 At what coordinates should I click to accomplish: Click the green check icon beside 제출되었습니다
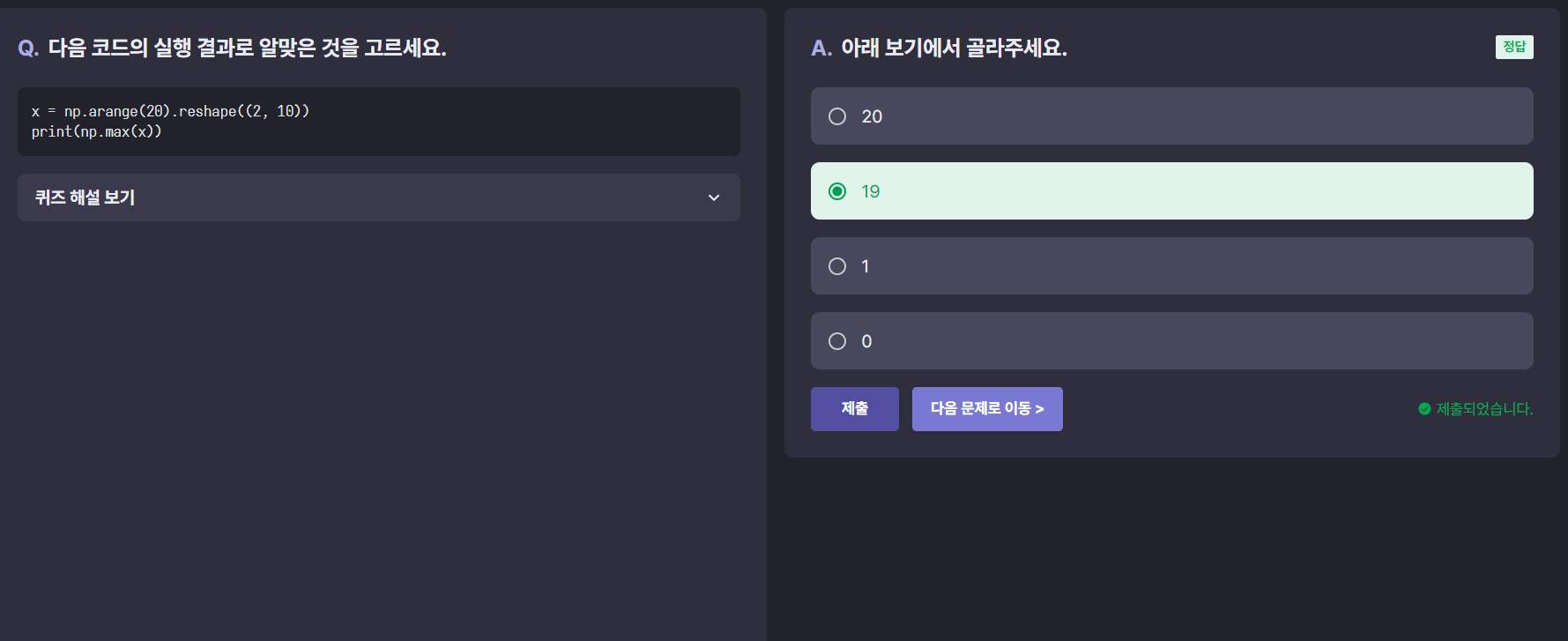coord(1424,409)
